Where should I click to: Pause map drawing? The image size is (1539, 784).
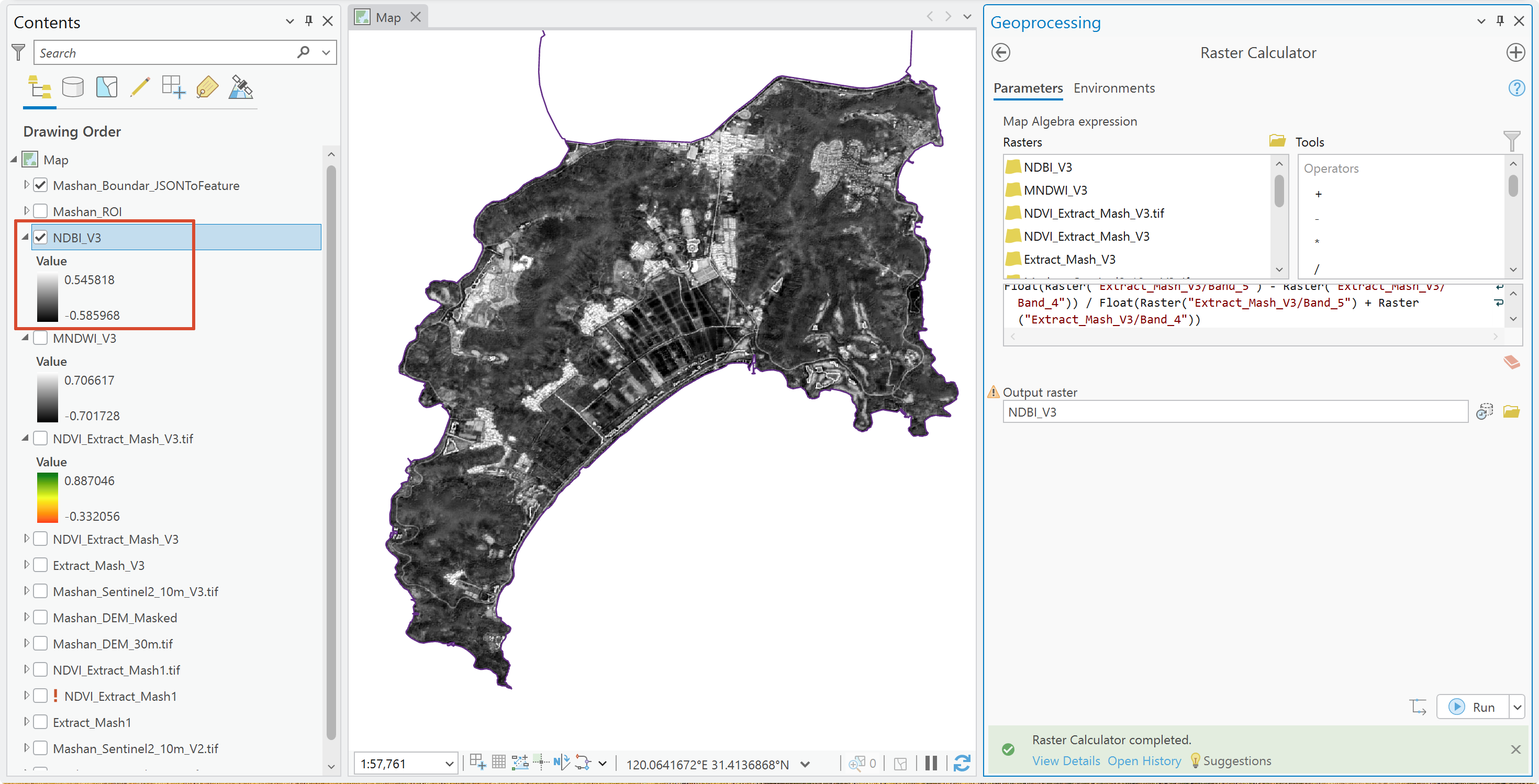point(931,763)
